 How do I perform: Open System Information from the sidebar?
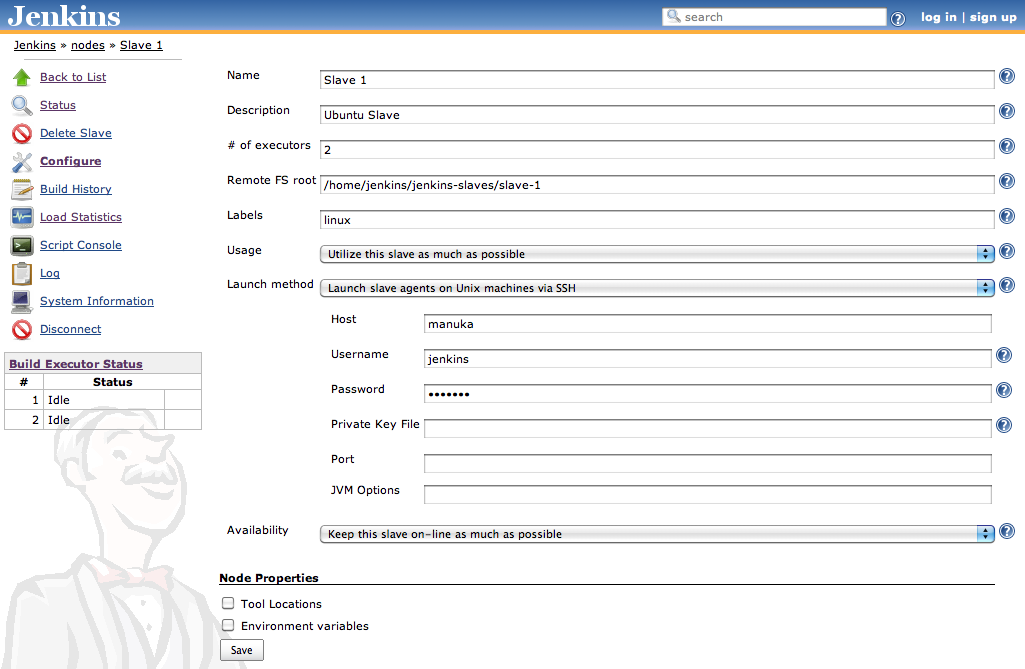[97, 301]
